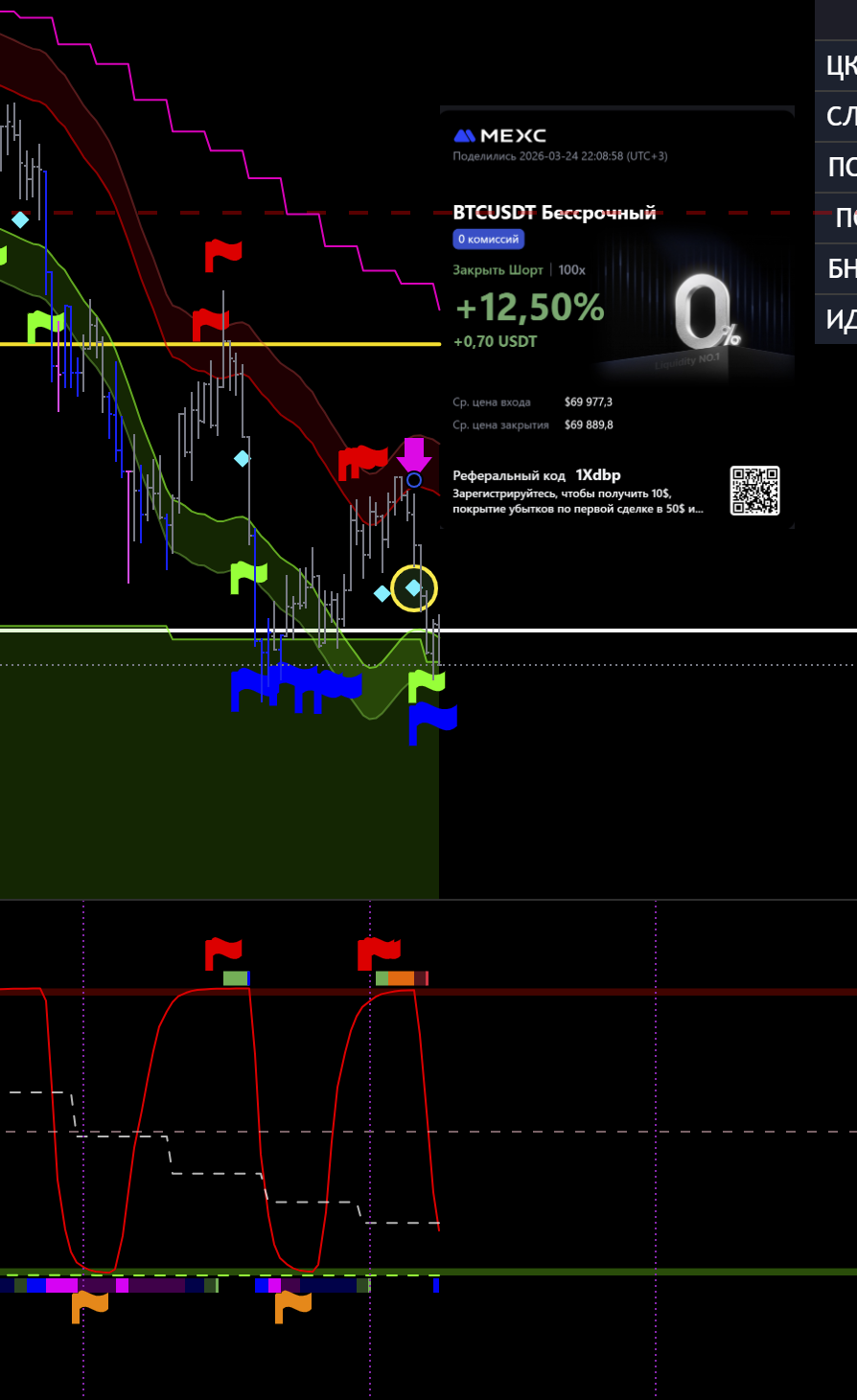Open the ИД row in the side table
The image size is (857, 1400).
click(x=840, y=319)
